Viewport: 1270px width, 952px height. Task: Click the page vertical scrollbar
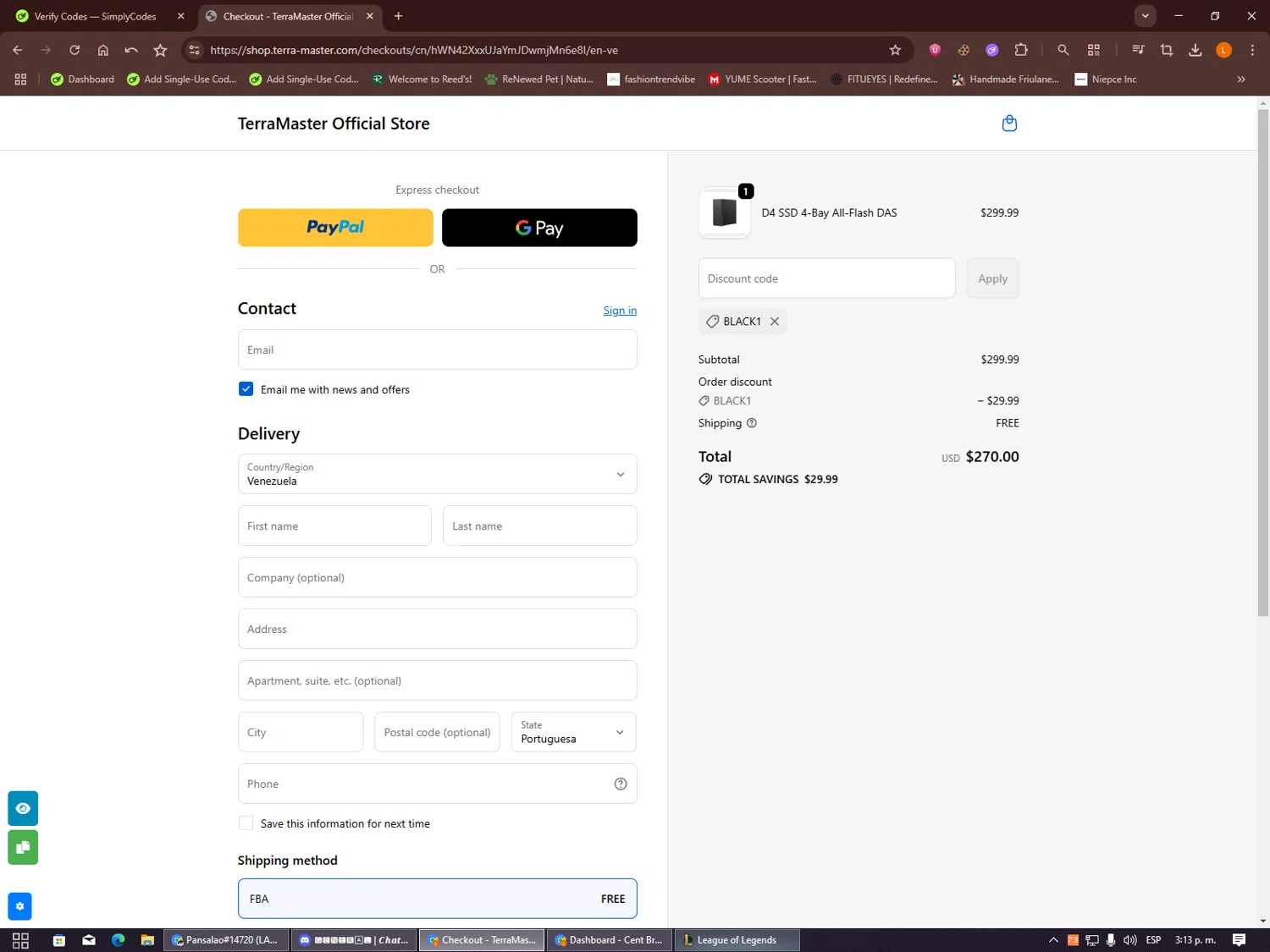[1262, 362]
